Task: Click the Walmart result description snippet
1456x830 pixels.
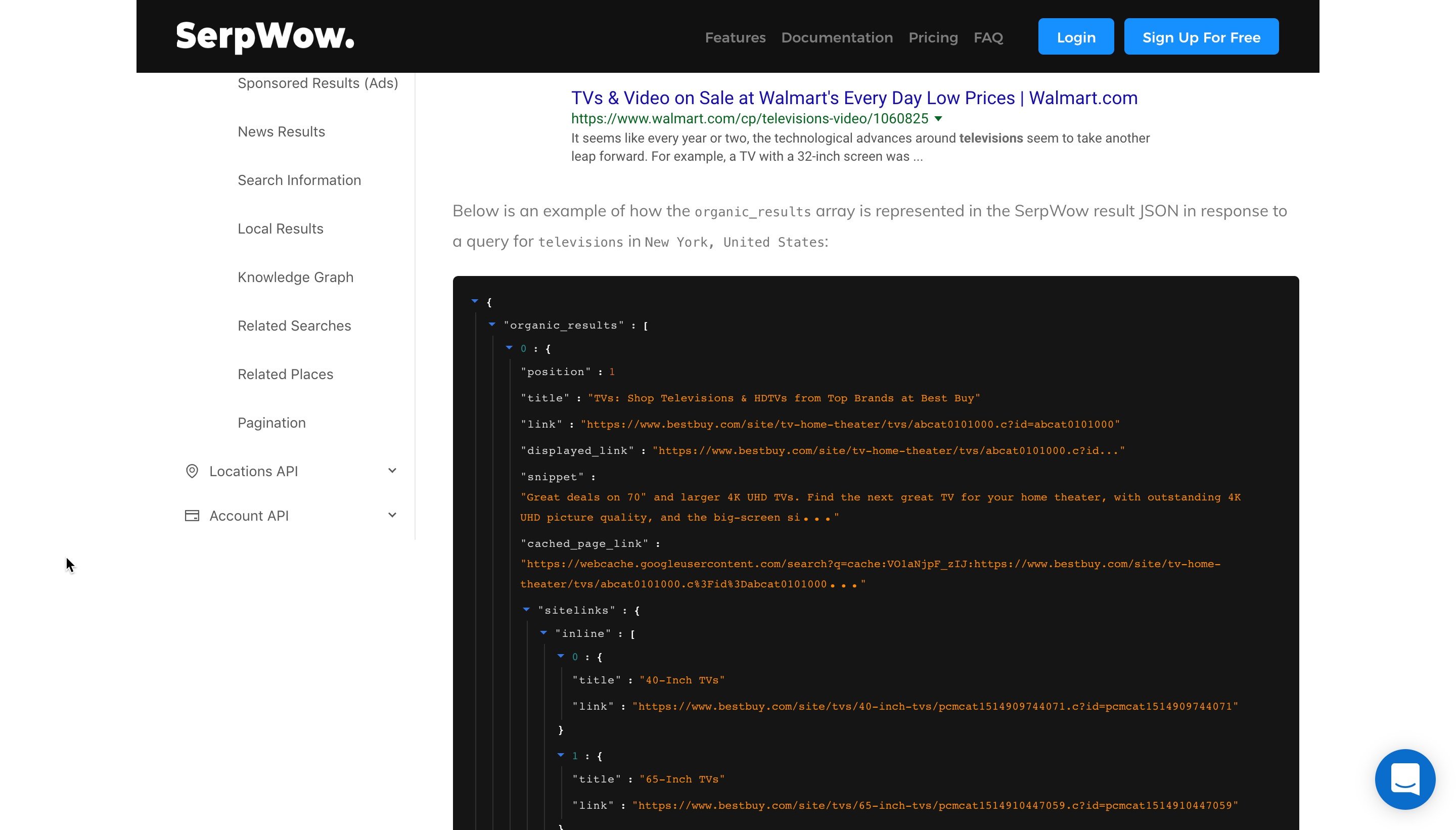Action: 860,147
